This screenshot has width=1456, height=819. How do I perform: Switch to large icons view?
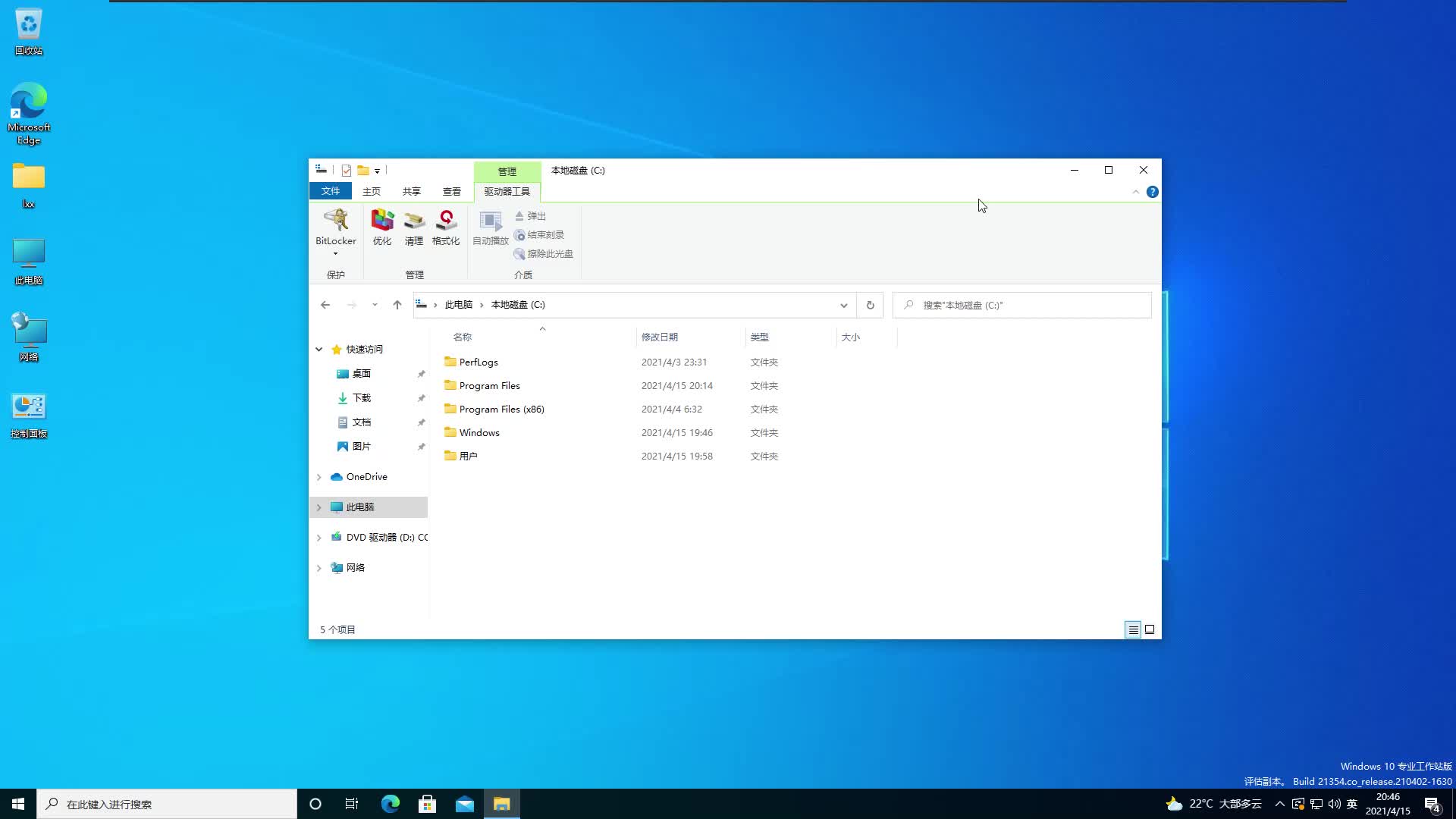click(x=1150, y=629)
